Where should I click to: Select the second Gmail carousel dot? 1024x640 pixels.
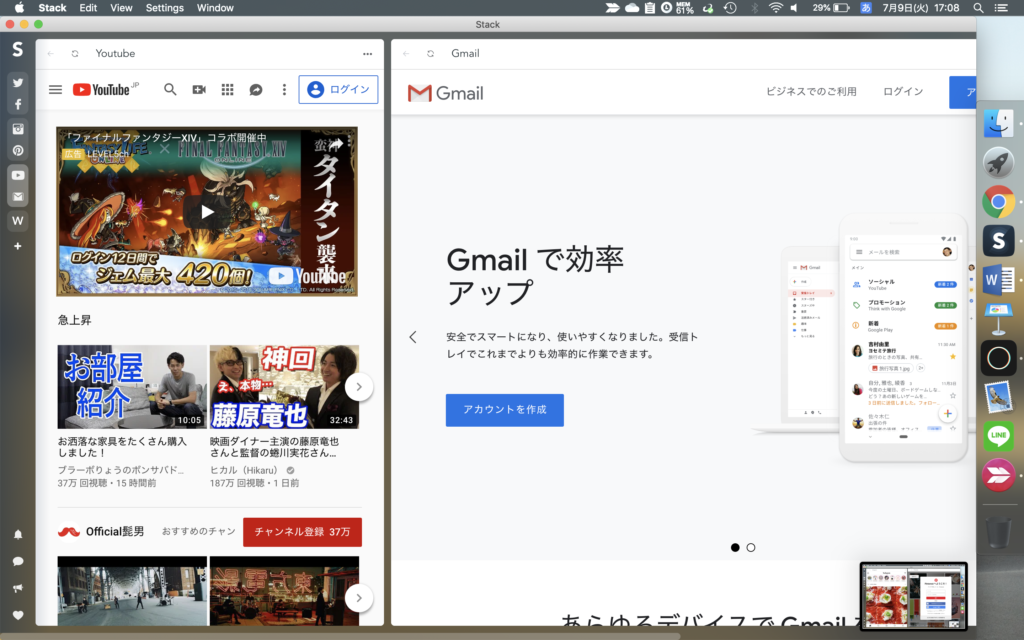click(x=751, y=547)
